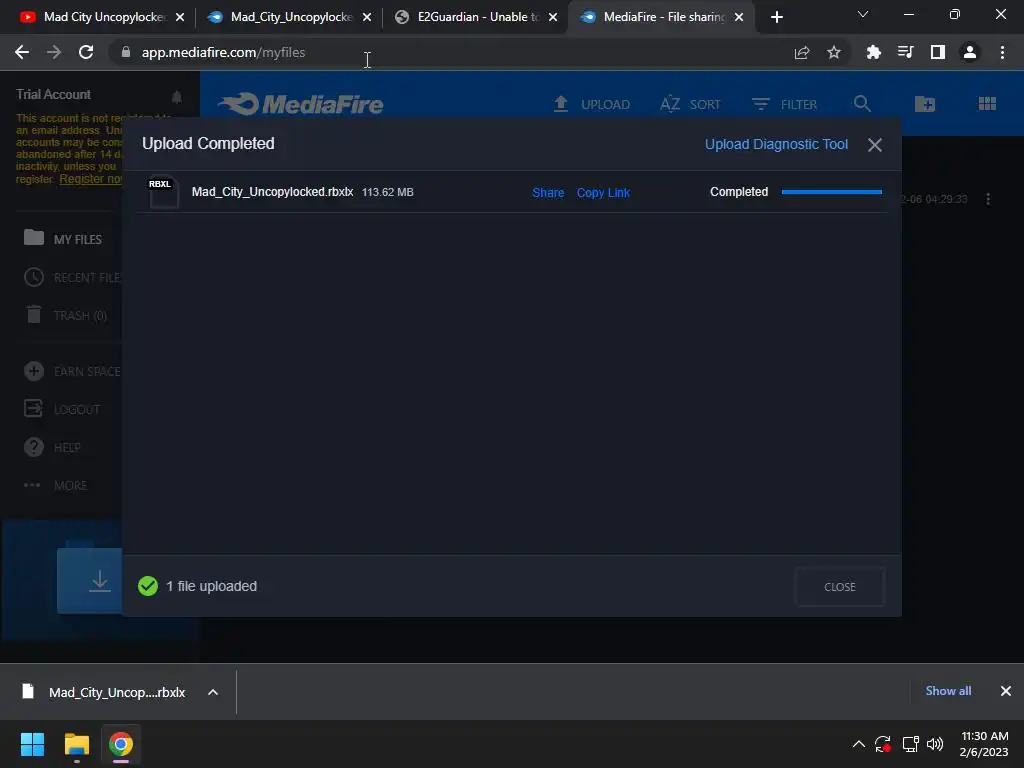
Task: Click the CLOSE button in dialog
Action: point(839,586)
